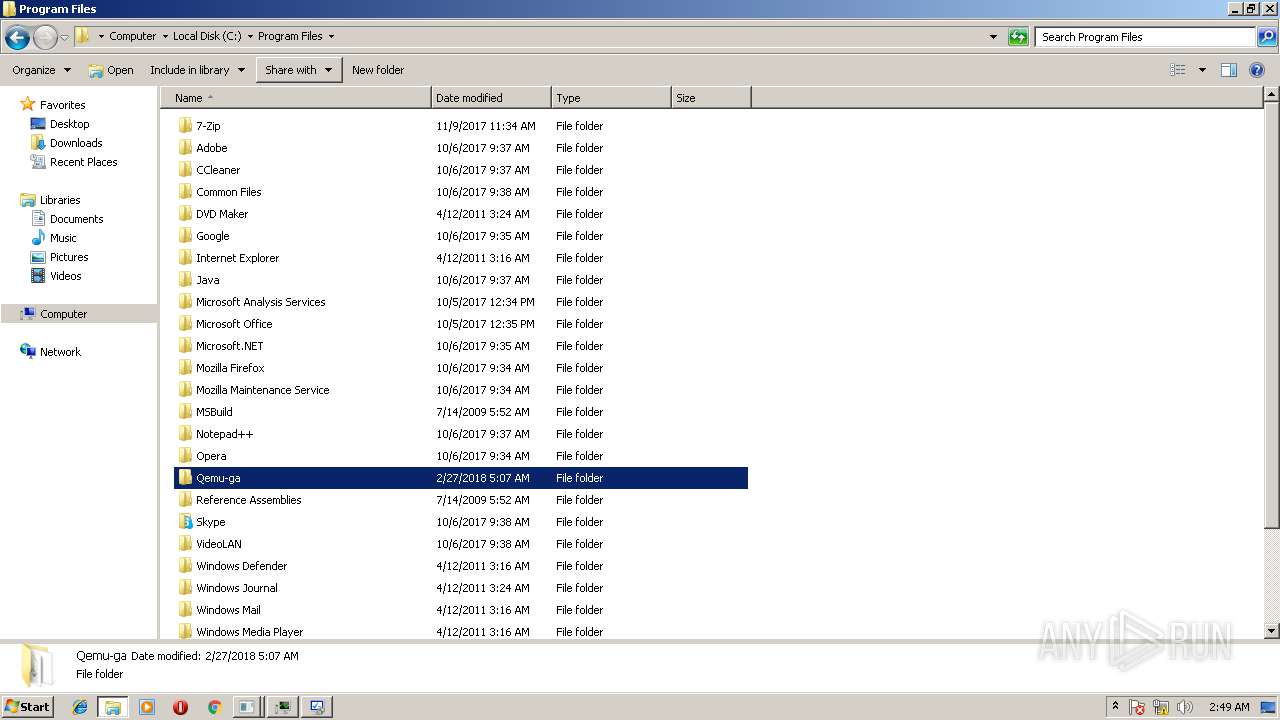
Task: Click the 7-Zip folder icon
Action: tap(185, 126)
